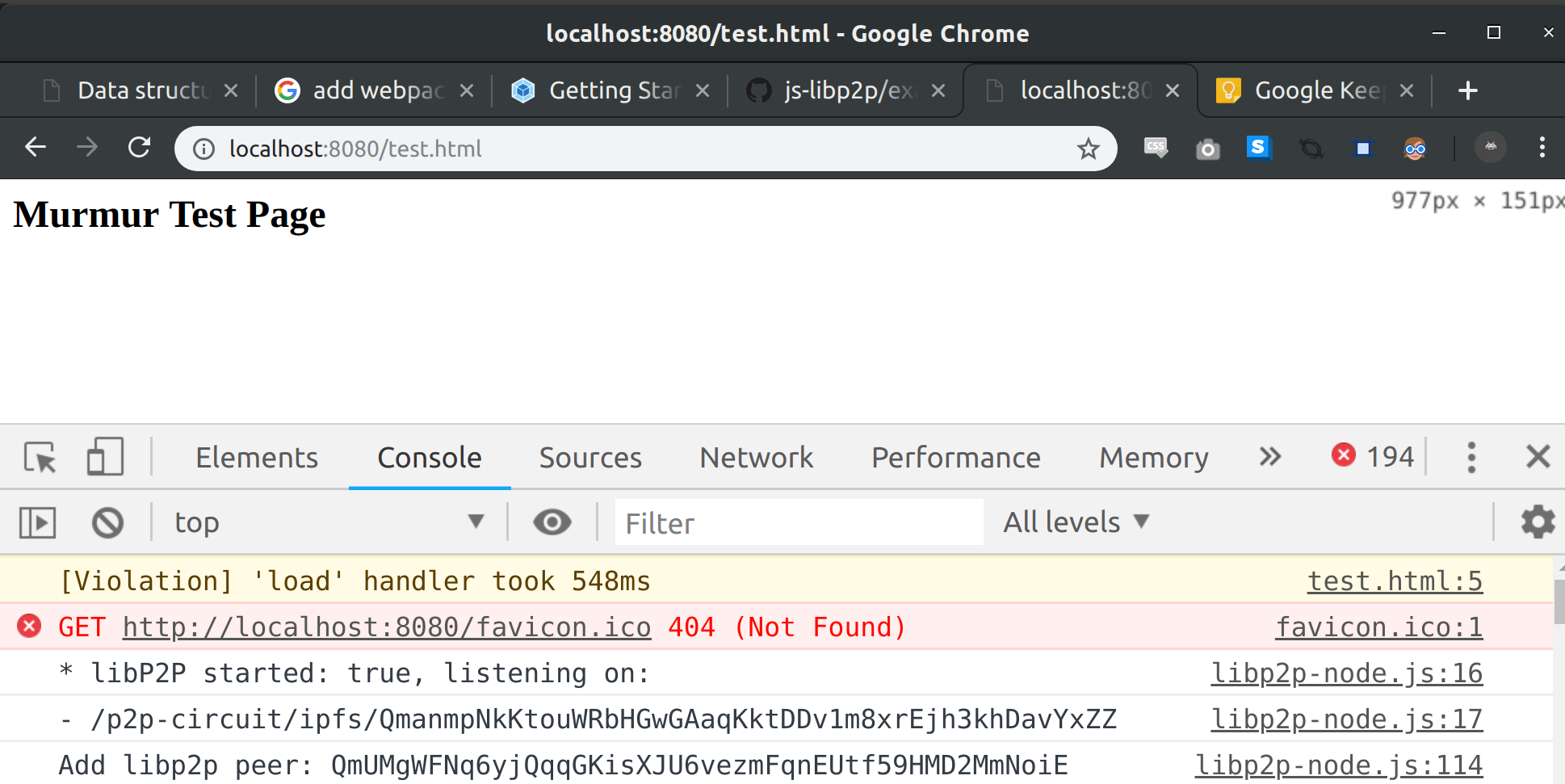Open the console settings gear

[1538, 522]
